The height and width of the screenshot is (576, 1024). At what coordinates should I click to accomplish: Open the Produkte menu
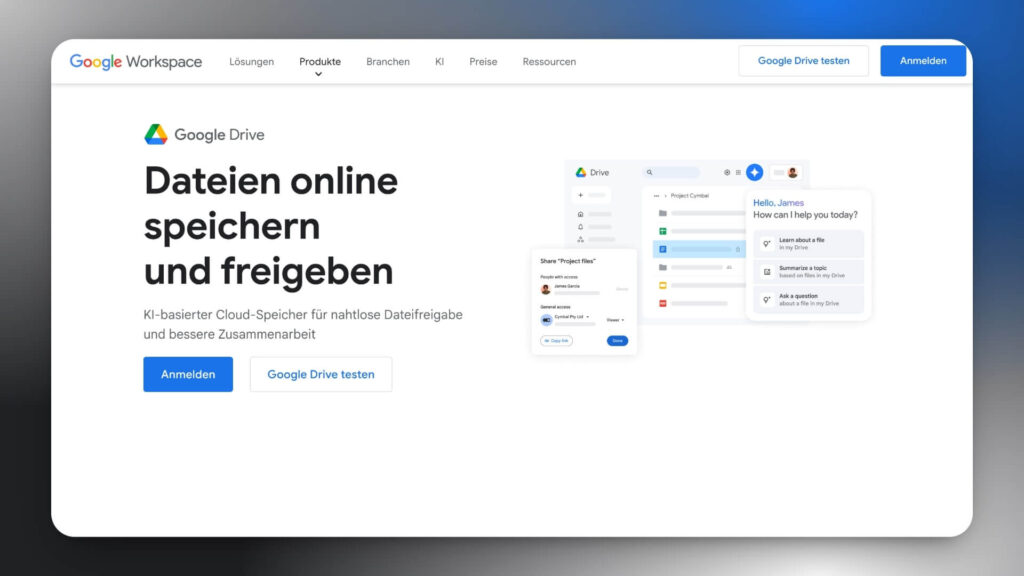(x=320, y=61)
